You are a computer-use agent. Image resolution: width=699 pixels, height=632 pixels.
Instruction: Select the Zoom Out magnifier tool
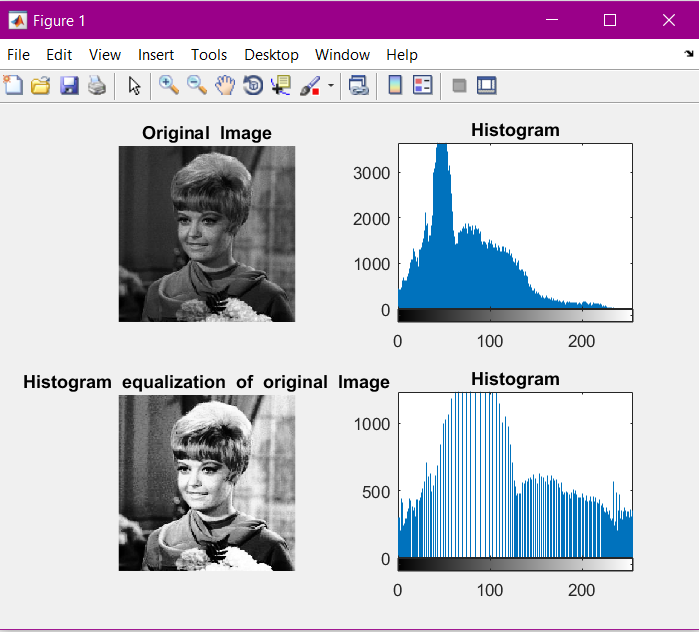(197, 86)
